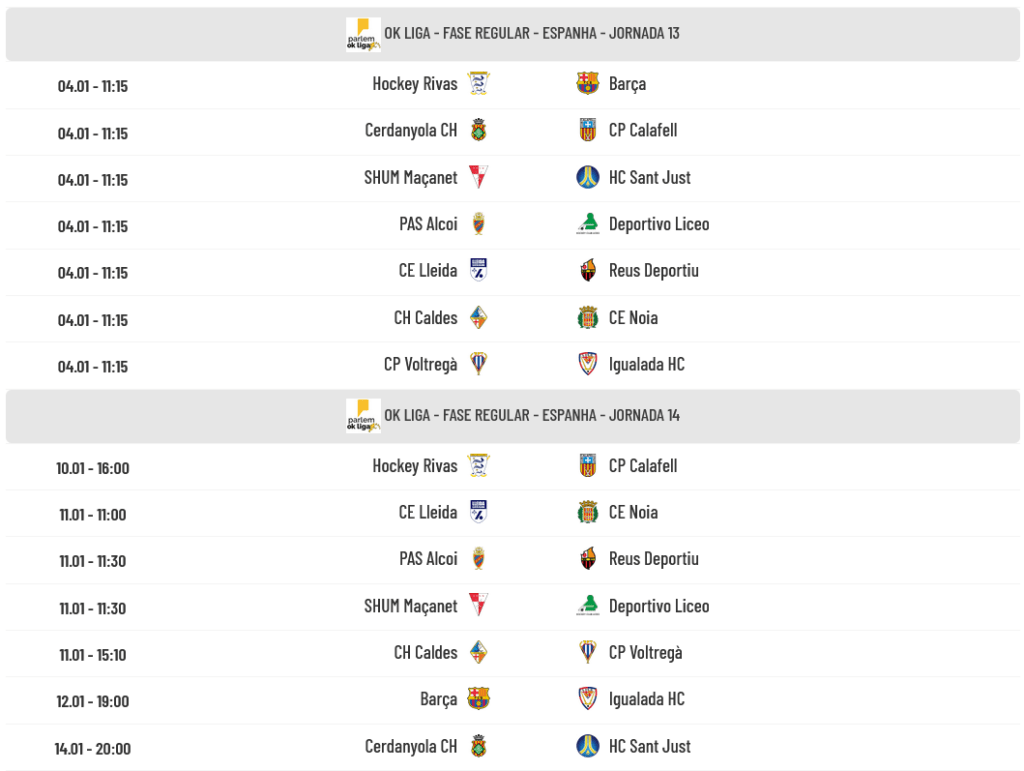Click HC Sant Just crest in Jornada 13
Viewport: 1024px width, 771px height.
(588, 177)
